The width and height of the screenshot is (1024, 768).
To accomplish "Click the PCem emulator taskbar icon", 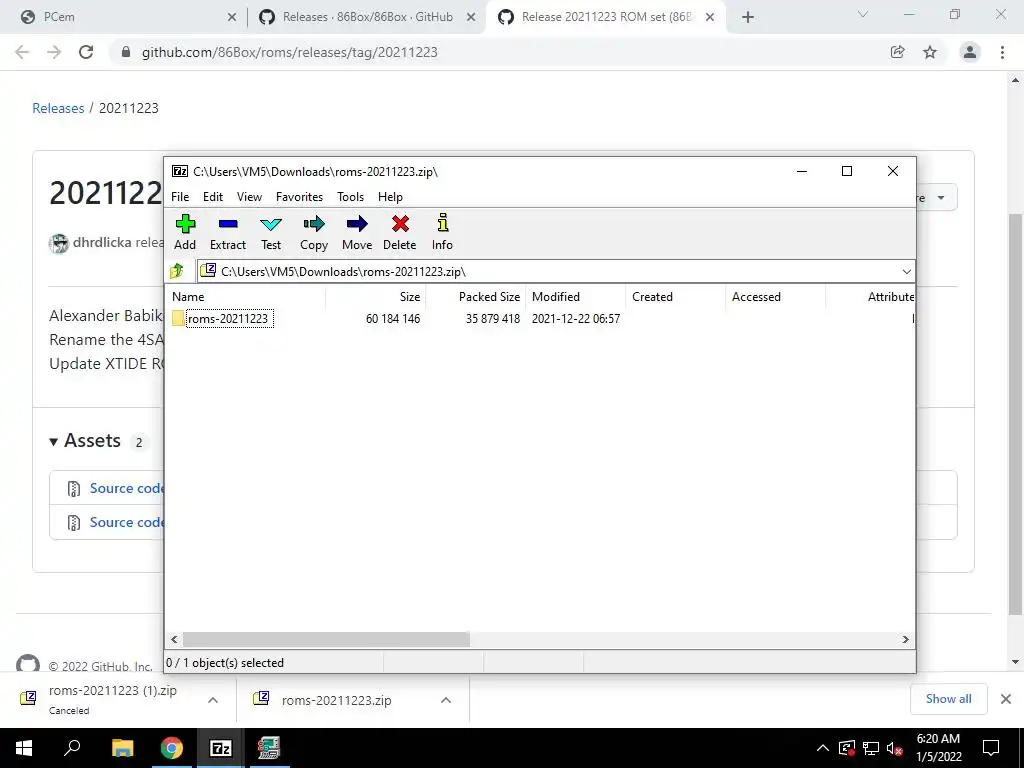I will [268, 748].
